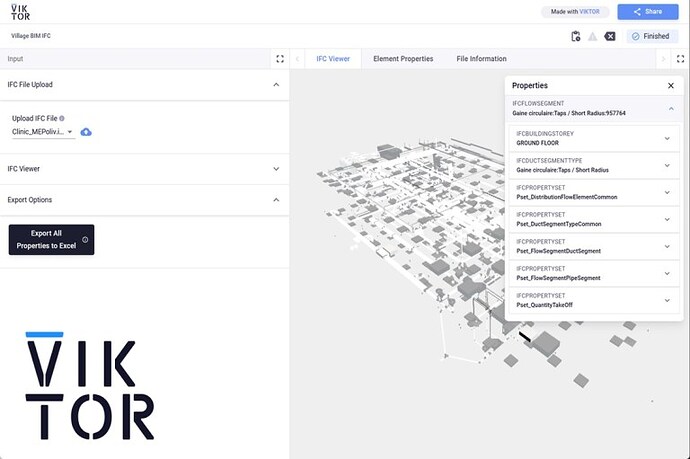Expand Pset_FlowSegmentPipeSegment row

click(594, 273)
